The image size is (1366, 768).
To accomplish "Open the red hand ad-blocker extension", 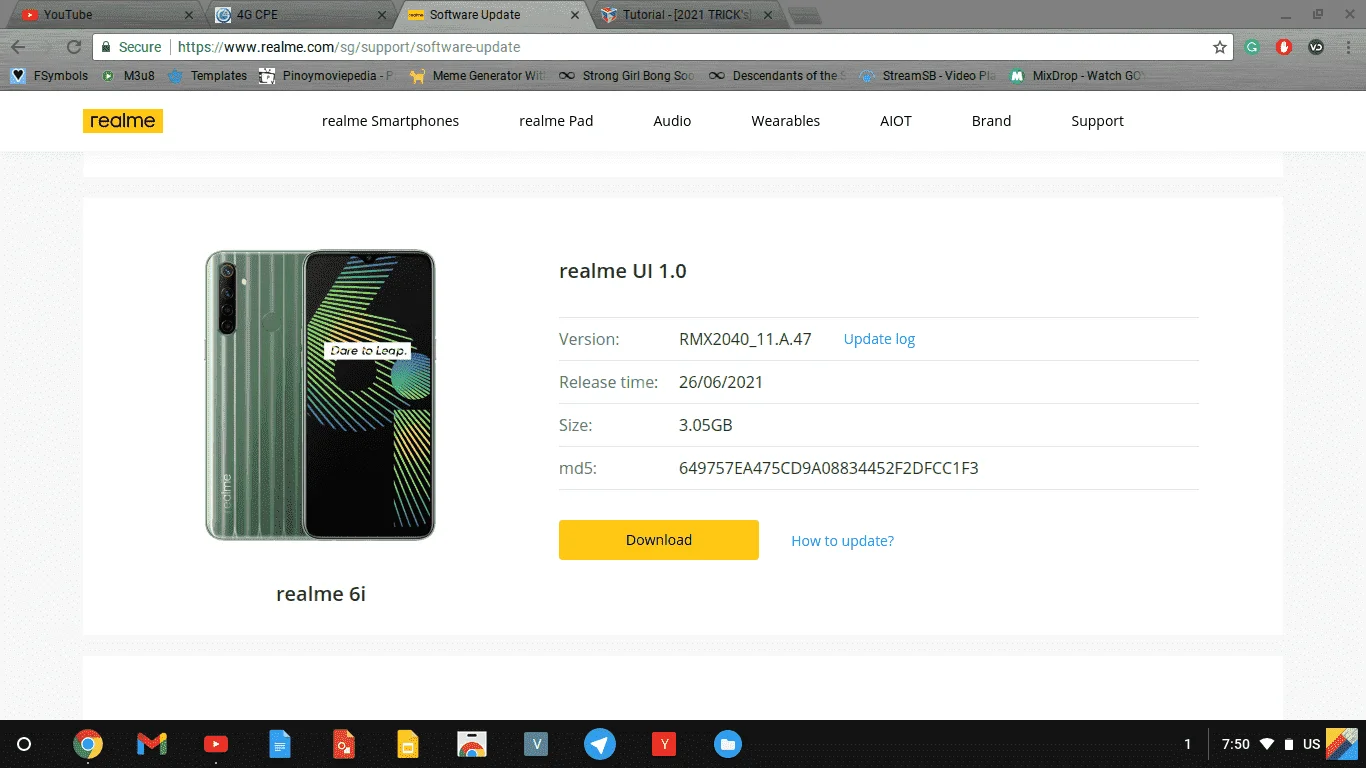I will [x=1284, y=47].
